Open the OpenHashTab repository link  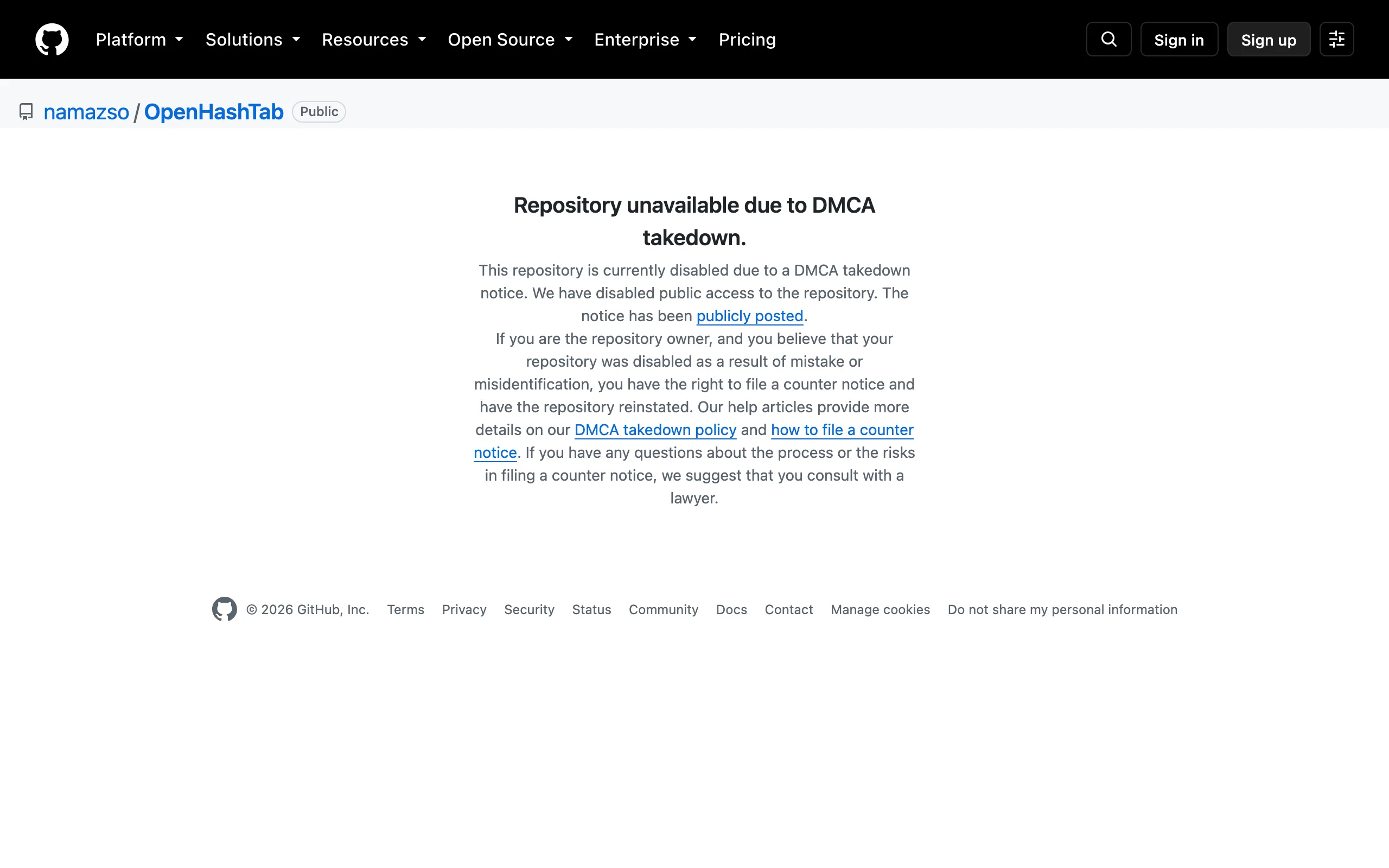coord(214,112)
